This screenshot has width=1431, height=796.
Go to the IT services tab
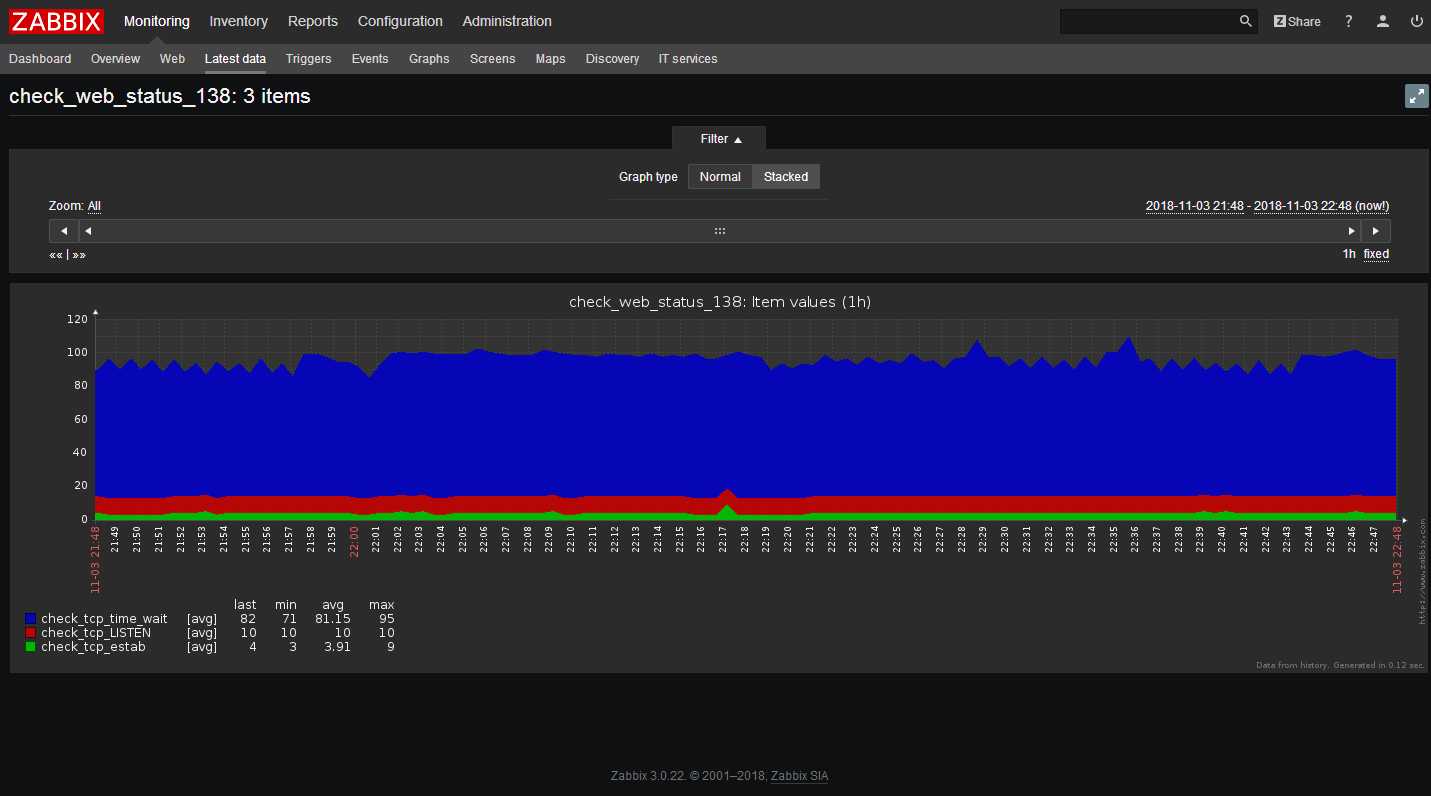(688, 59)
